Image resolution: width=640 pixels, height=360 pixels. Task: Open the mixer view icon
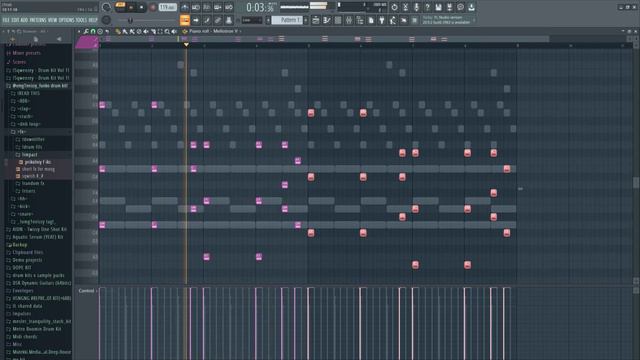click(349, 20)
